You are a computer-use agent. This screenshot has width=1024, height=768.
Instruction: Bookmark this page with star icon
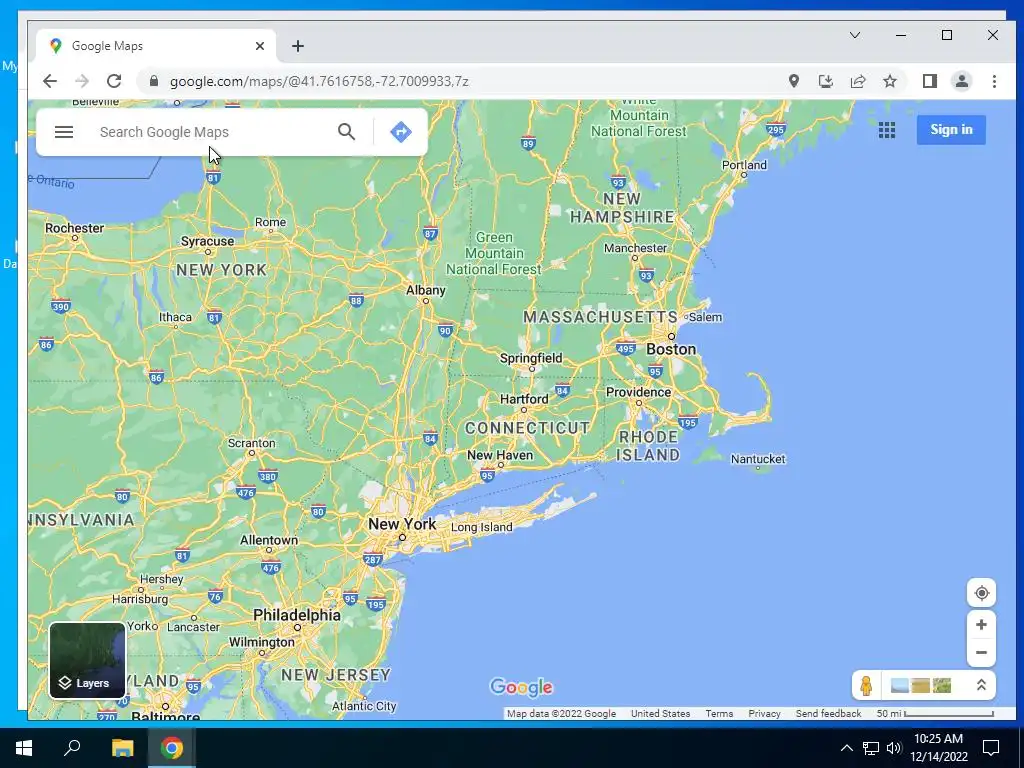tap(889, 81)
